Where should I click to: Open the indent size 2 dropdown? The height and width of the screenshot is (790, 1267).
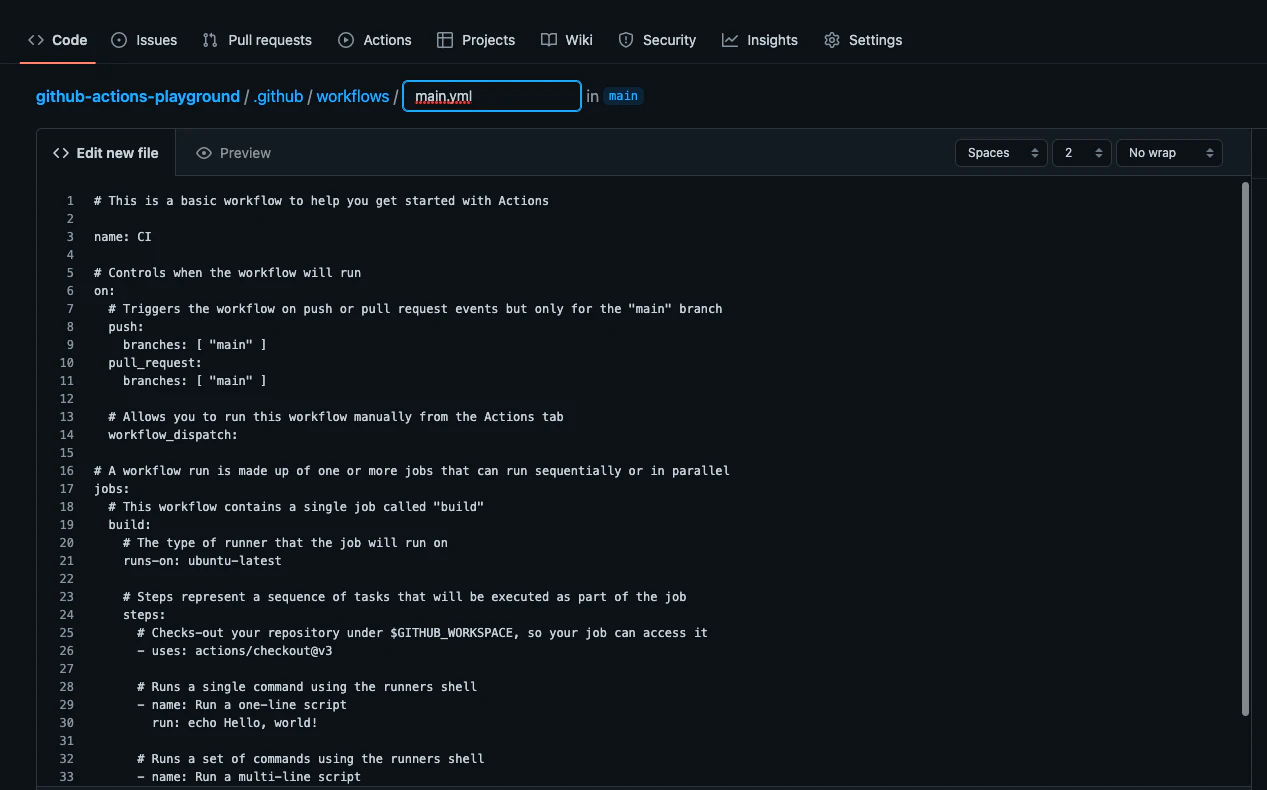(x=1082, y=153)
